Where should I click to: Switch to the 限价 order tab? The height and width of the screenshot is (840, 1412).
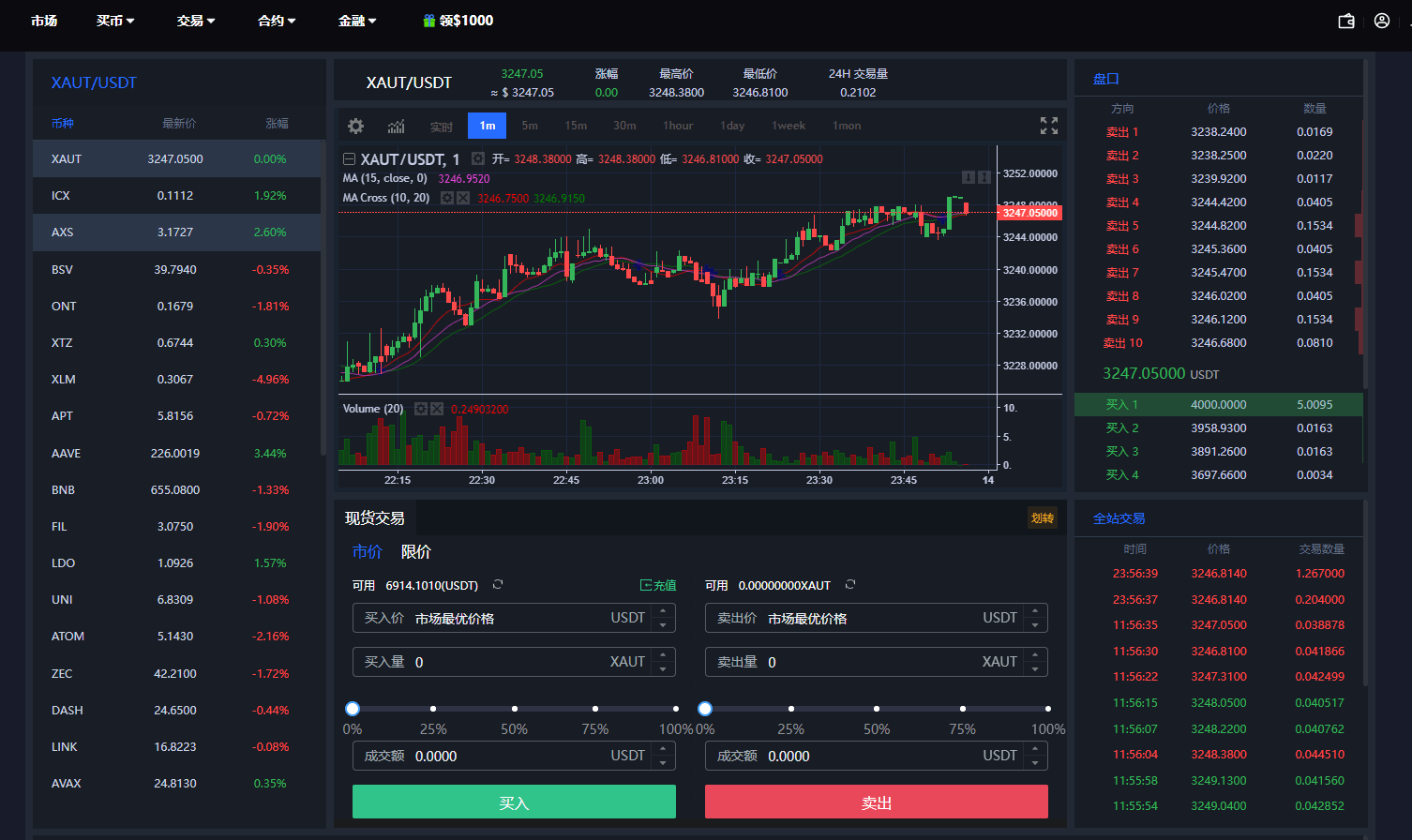(415, 552)
